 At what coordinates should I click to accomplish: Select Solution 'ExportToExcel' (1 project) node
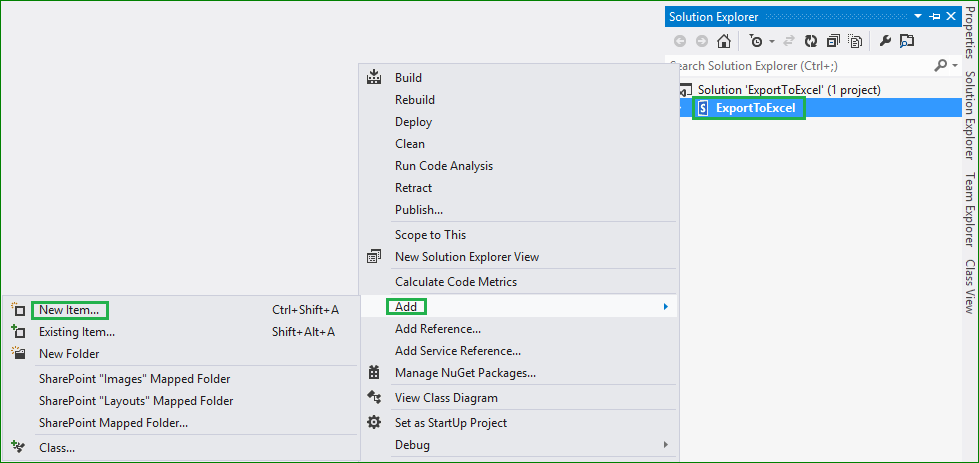pos(789,90)
